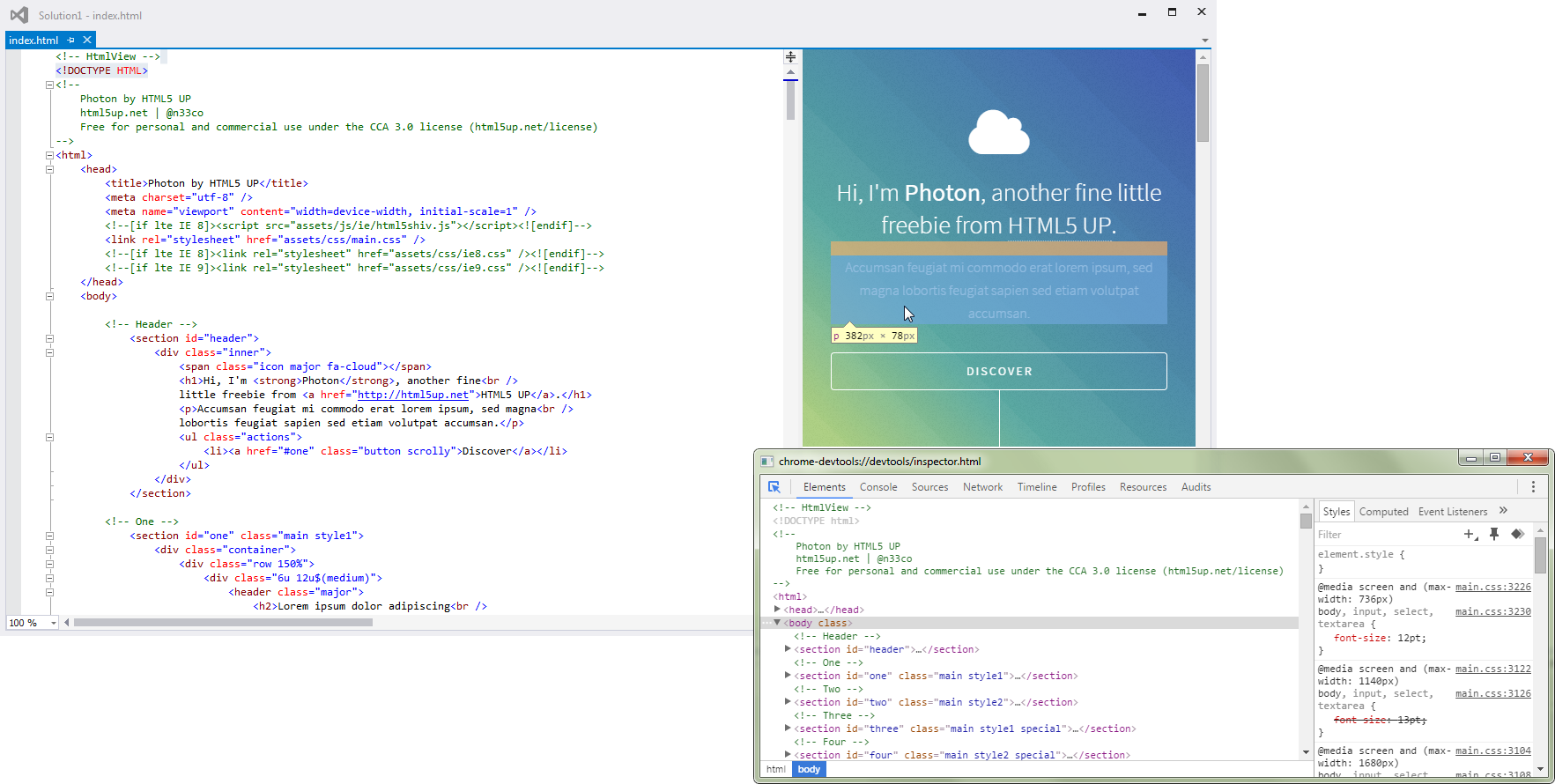Click the New Style Rule plus icon

pyautogui.click(x=1470, y=534)
